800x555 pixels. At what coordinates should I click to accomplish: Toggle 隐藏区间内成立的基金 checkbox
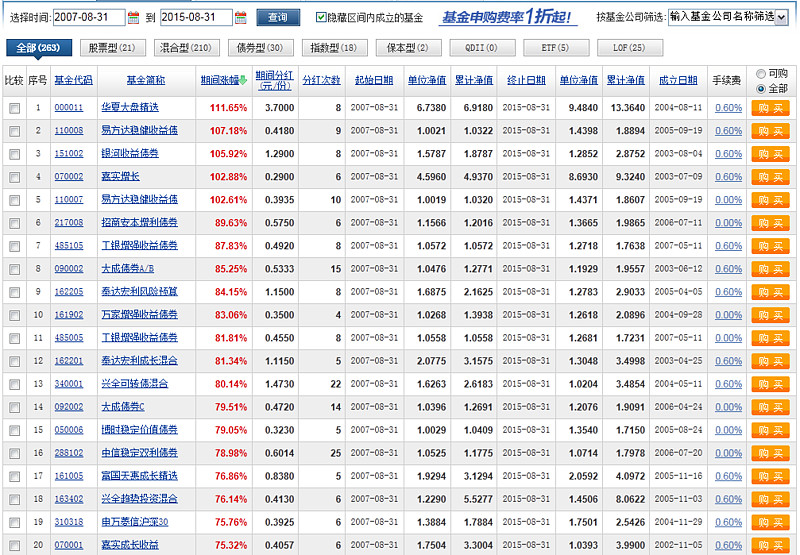(321, 17)
